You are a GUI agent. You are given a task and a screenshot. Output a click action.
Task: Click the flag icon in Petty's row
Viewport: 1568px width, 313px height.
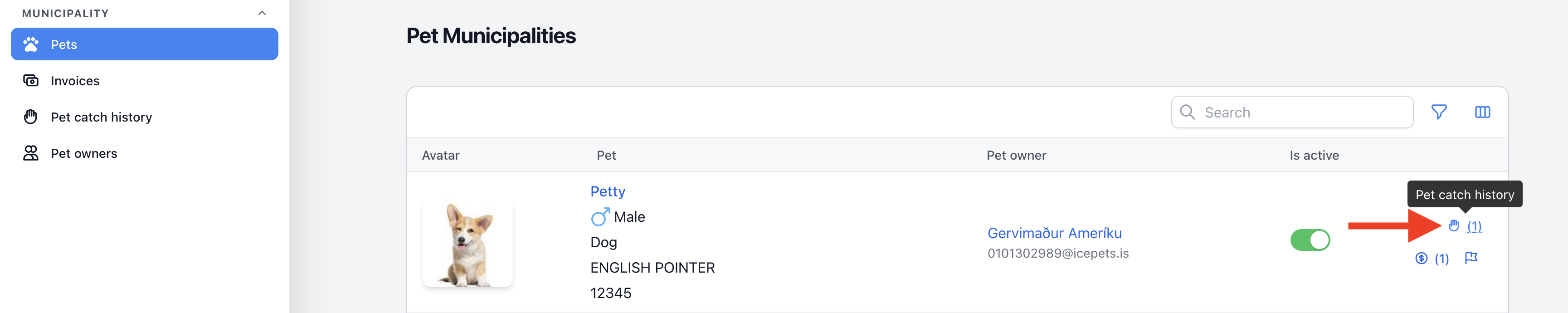pos(1471,258)
